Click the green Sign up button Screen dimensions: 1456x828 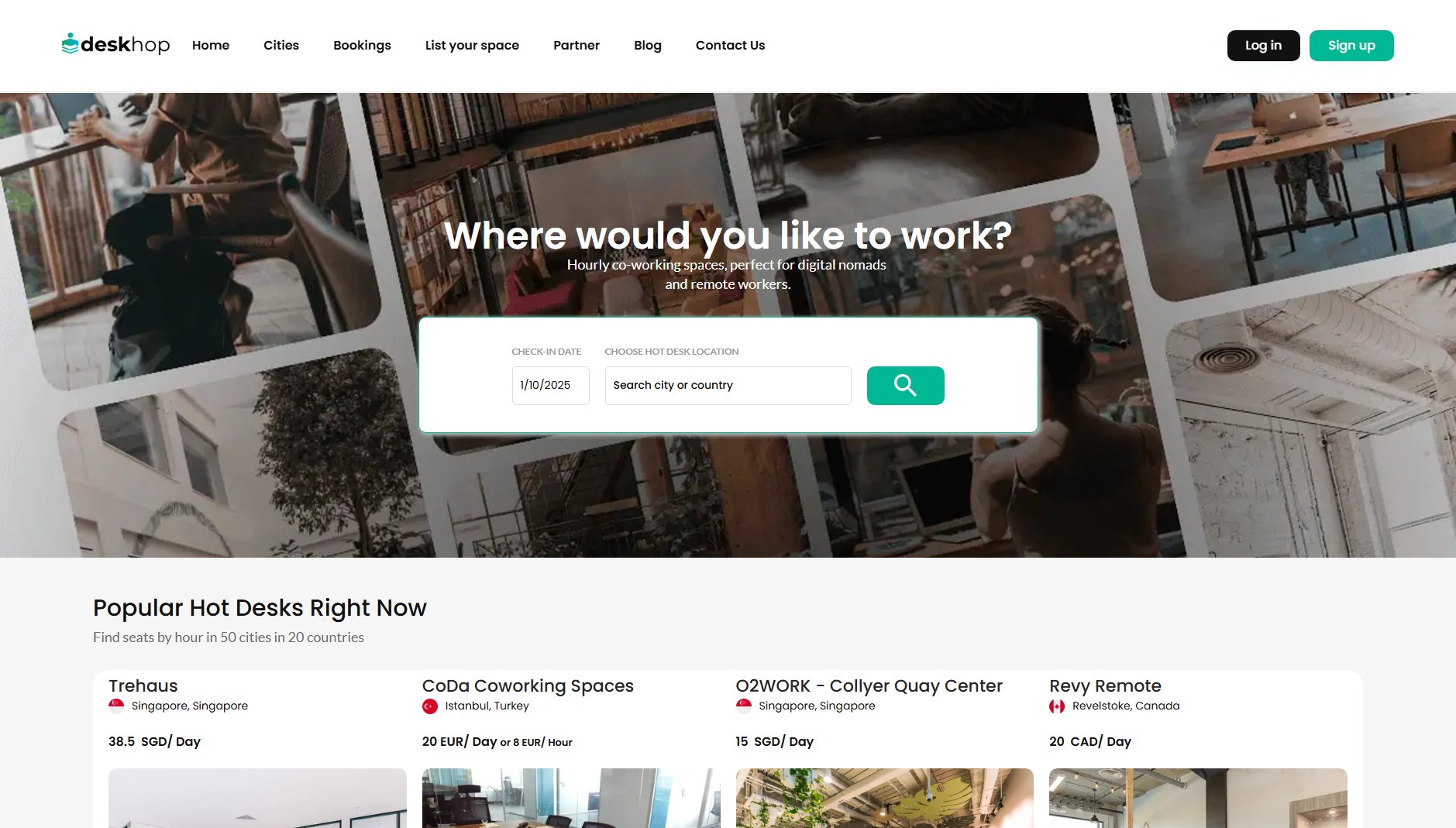click(1351, 46)
